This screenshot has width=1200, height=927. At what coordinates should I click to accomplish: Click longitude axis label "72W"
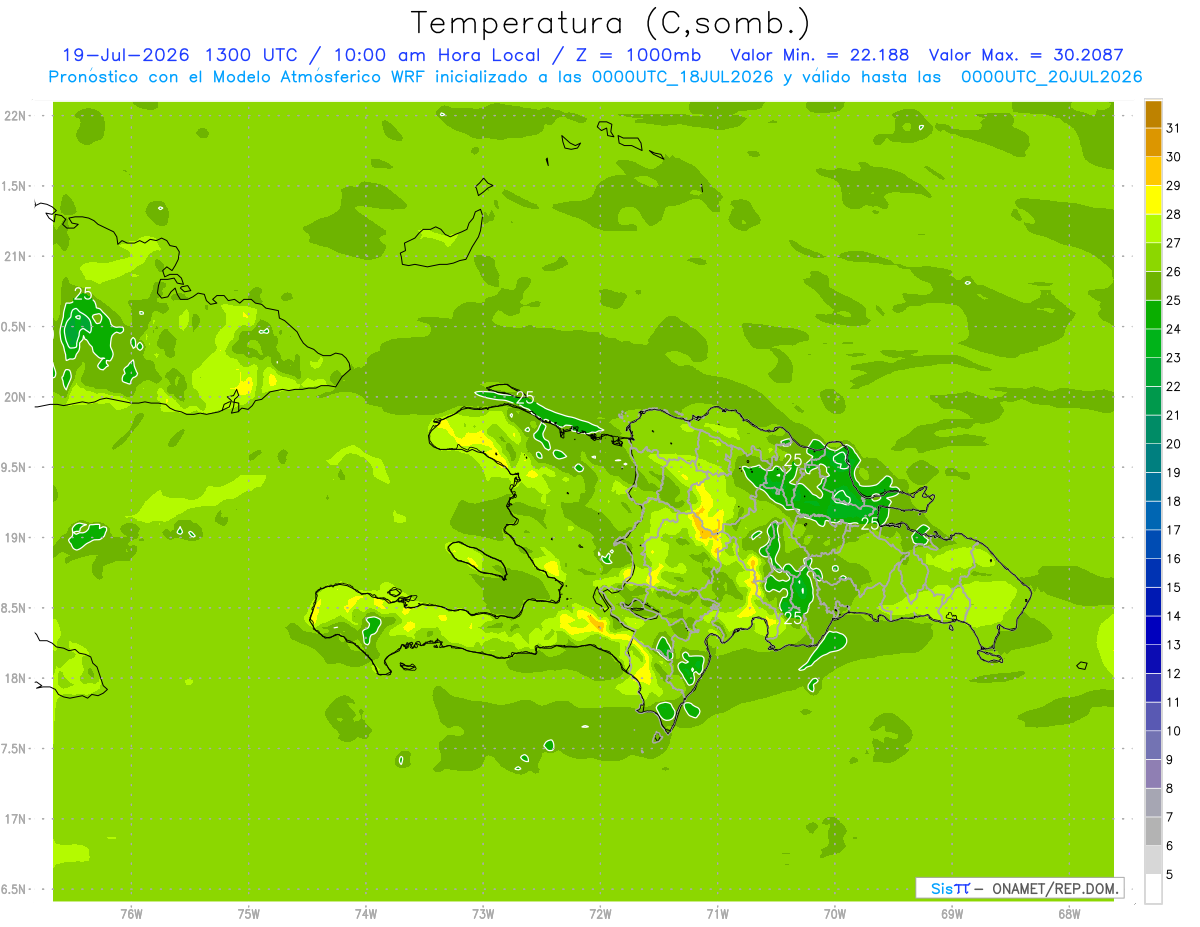click(600, 914)
